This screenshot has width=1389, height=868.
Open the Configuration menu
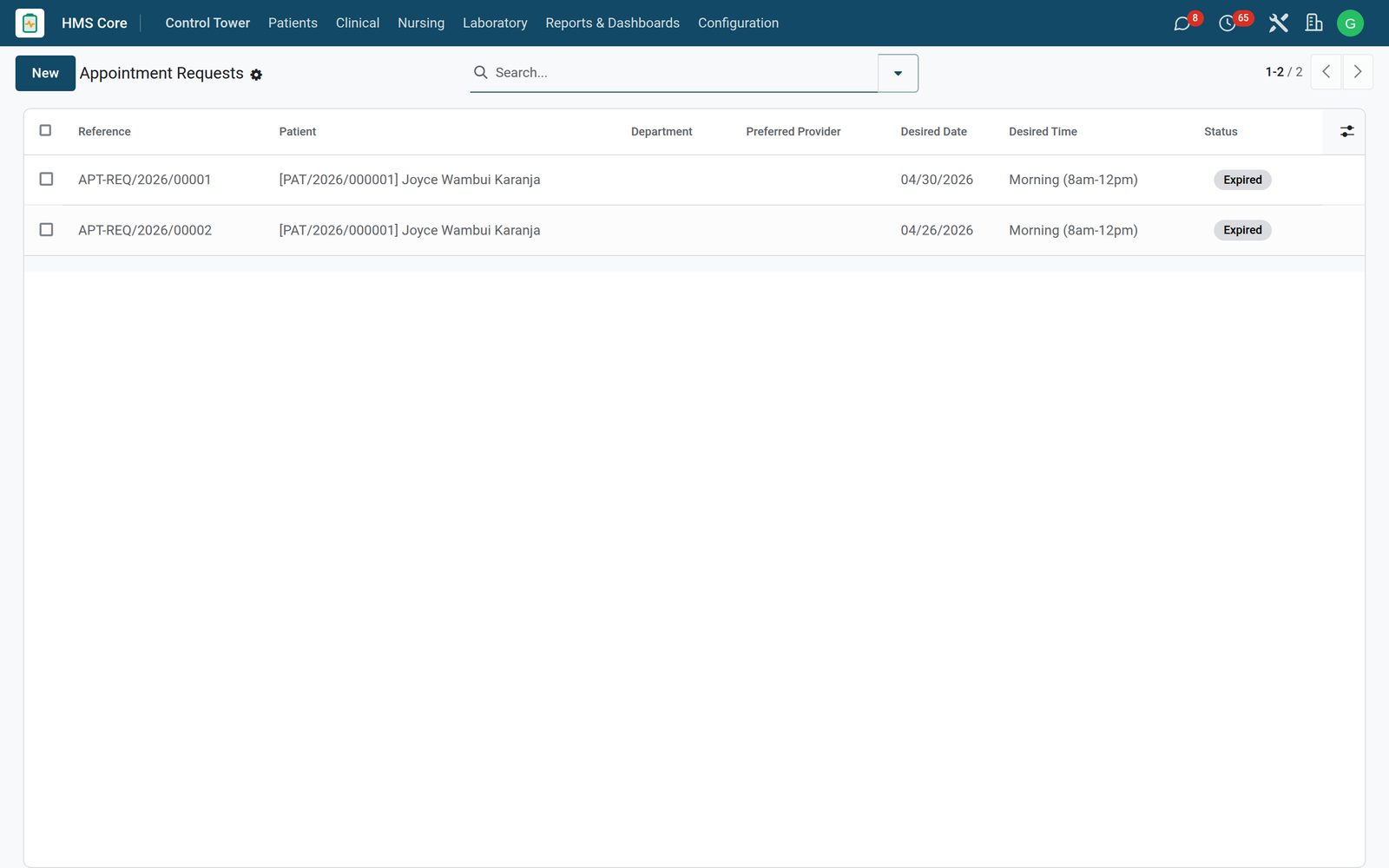(738, 23)
